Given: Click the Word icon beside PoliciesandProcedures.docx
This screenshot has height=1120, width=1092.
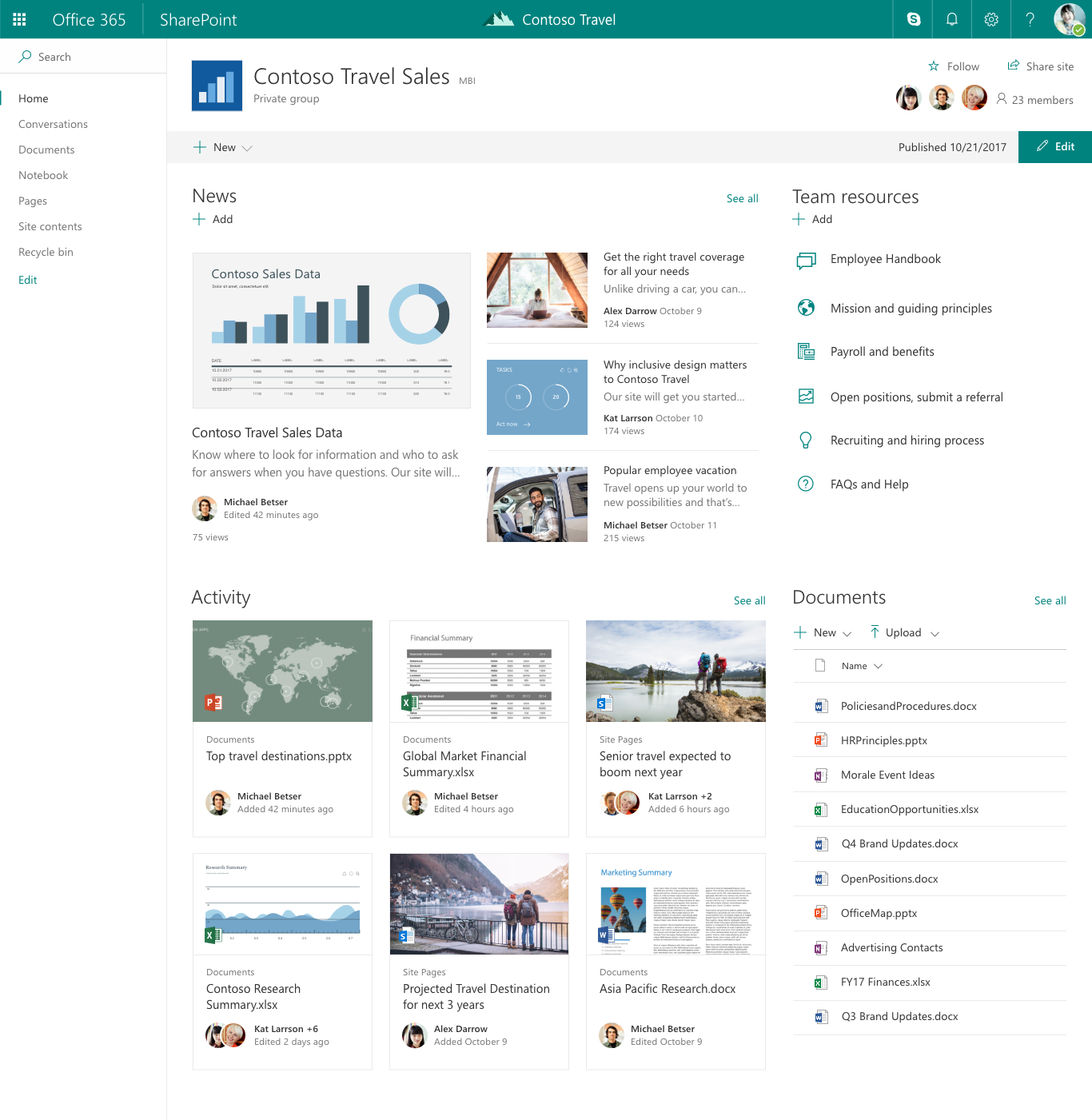Looking at the screenshot, I should pos(820,706).
